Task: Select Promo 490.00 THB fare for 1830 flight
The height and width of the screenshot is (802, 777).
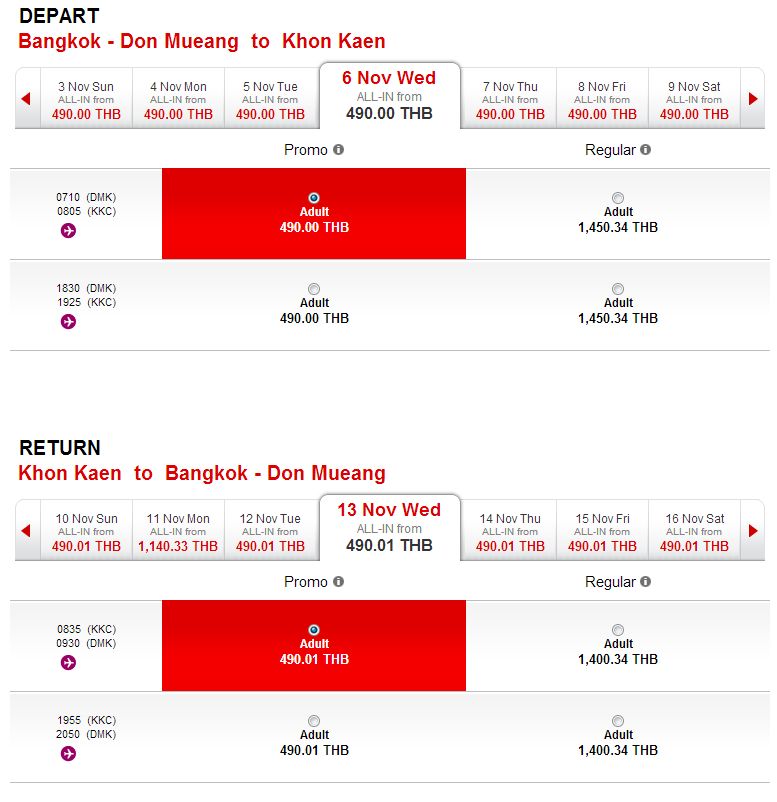Action: coord(314,289)
